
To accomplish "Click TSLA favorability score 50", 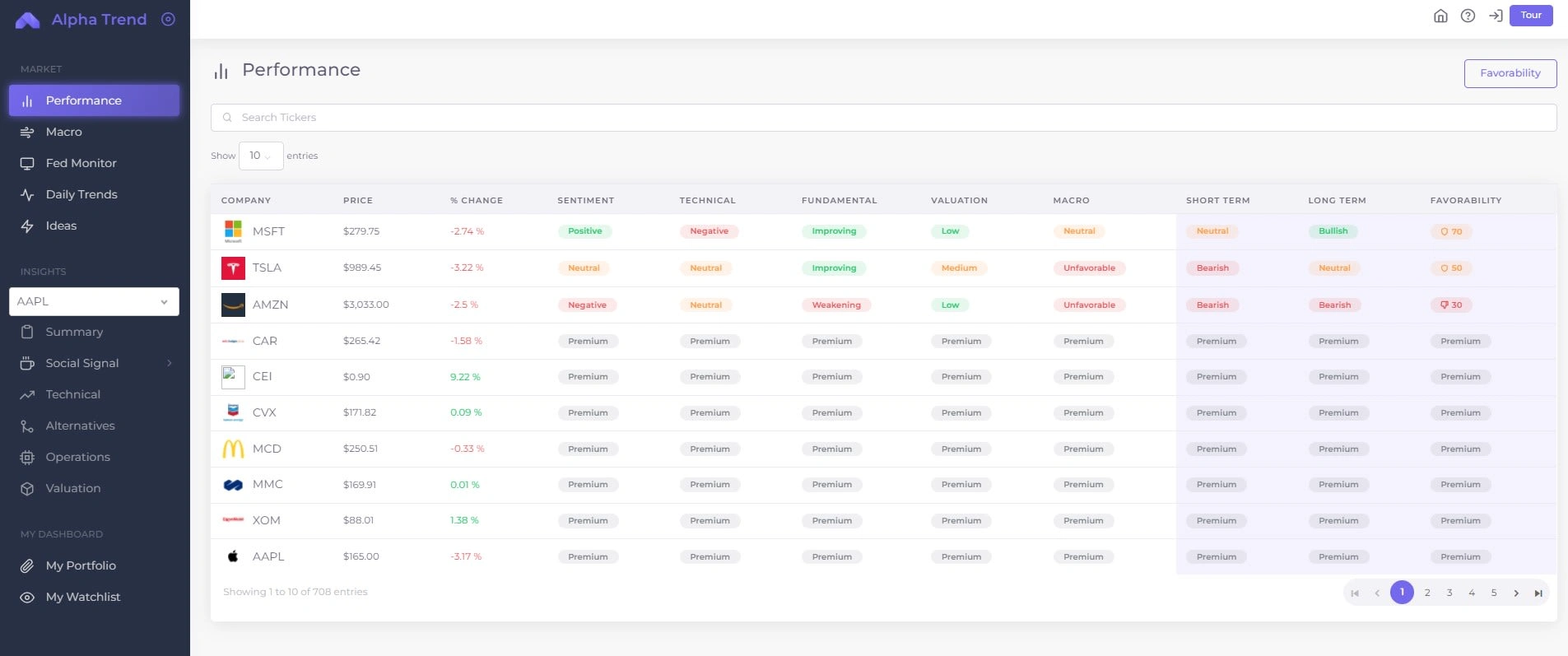I will pos(1451,268).
